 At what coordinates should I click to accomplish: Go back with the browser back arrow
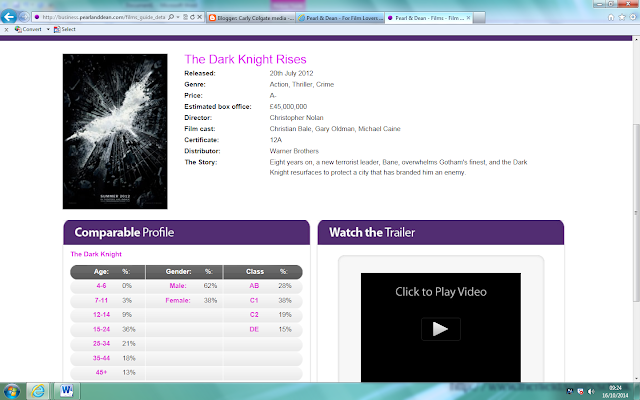(9, 17)
